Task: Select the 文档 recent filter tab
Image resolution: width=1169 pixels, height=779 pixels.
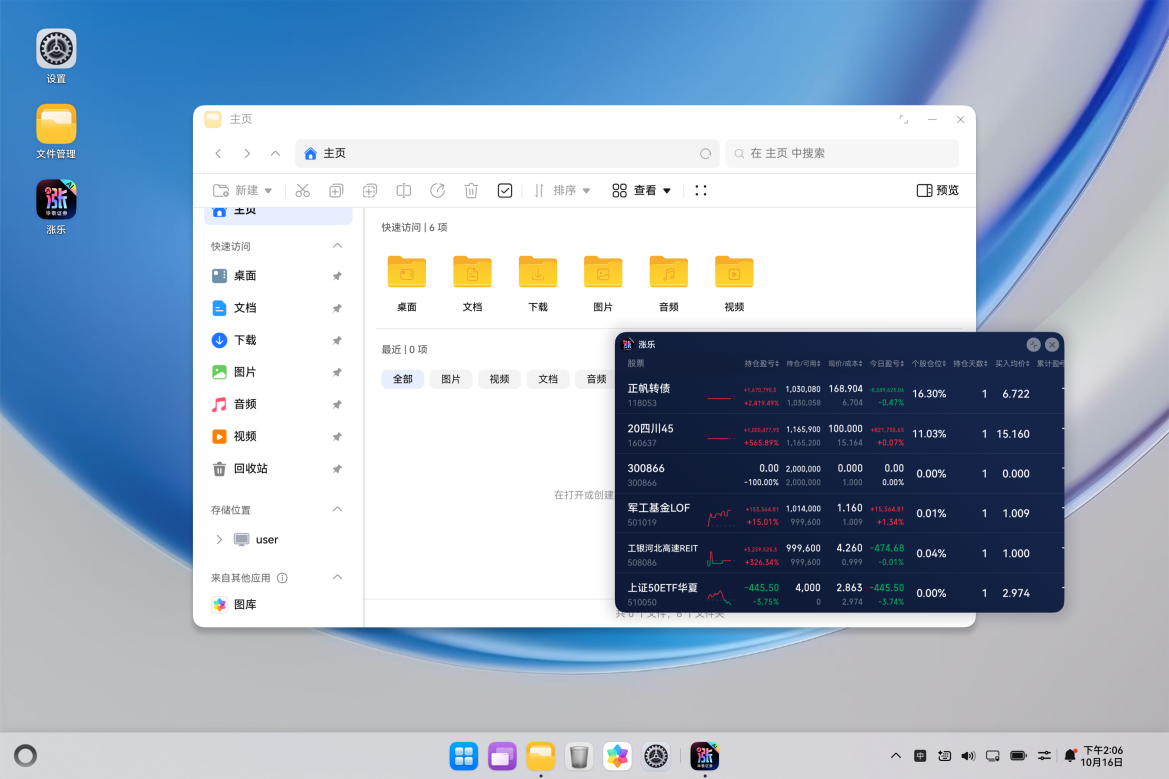Action: click(548, 379)
